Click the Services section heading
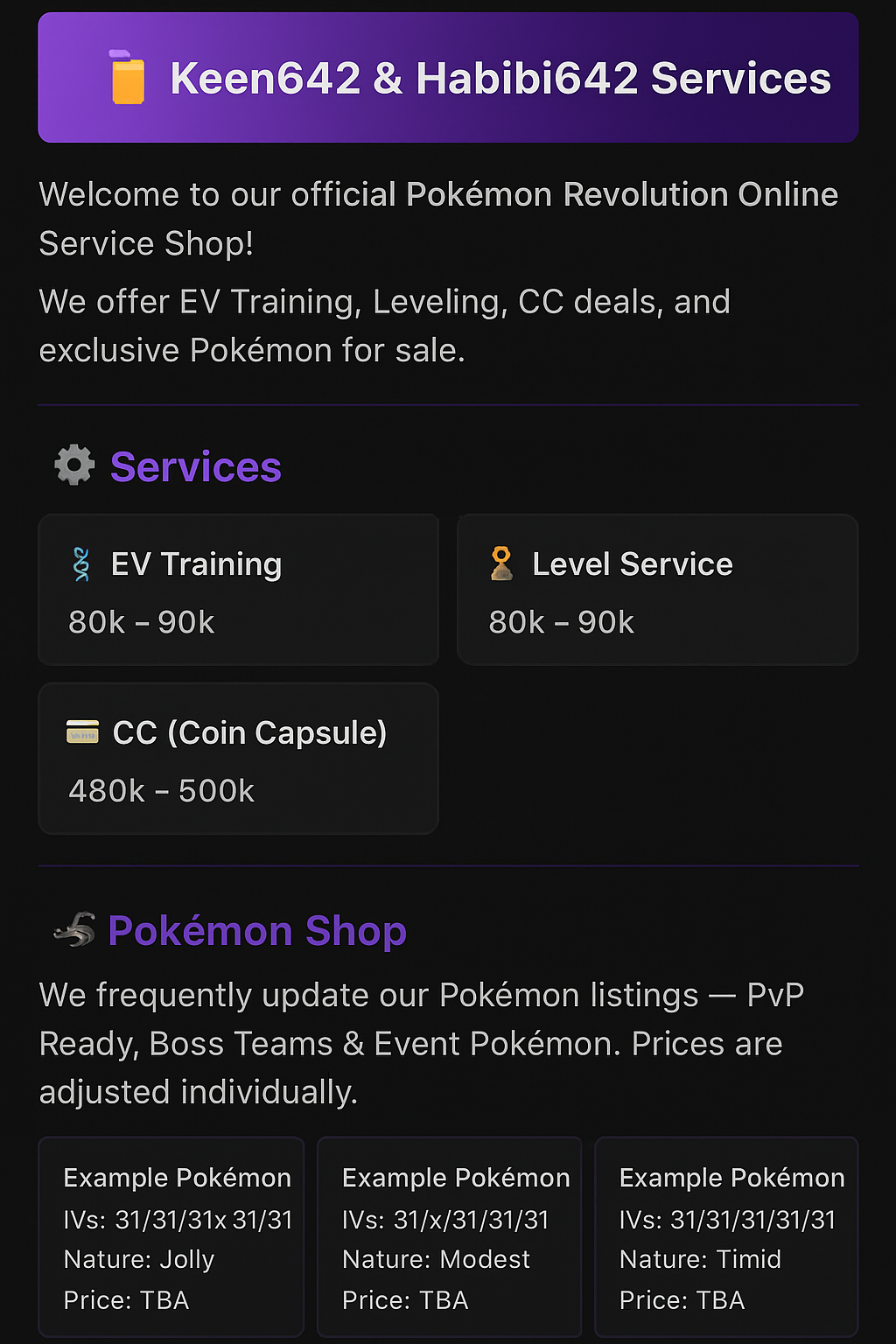 pos(196,467)
